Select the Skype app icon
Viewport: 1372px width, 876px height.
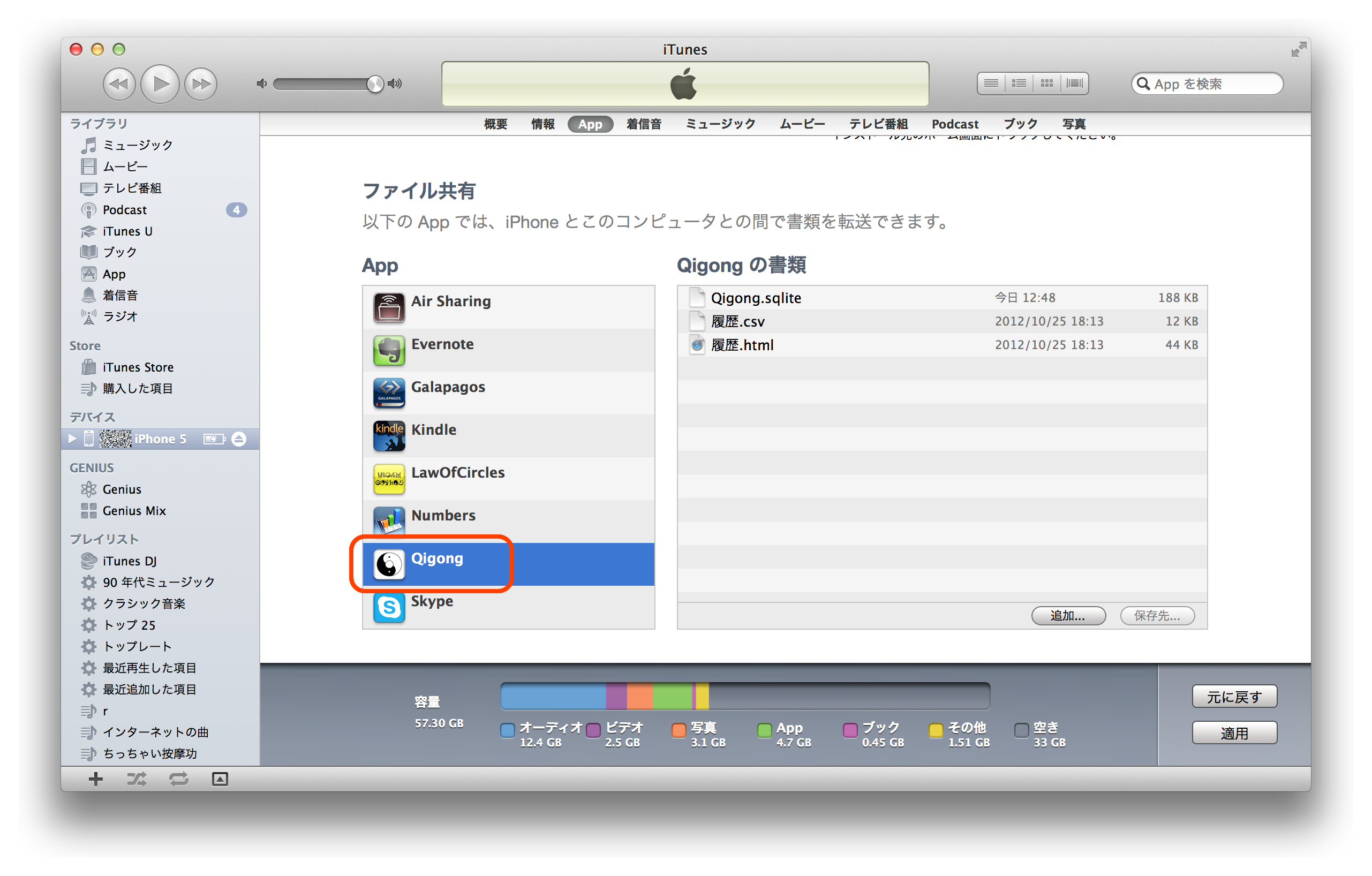click(389, 608)
